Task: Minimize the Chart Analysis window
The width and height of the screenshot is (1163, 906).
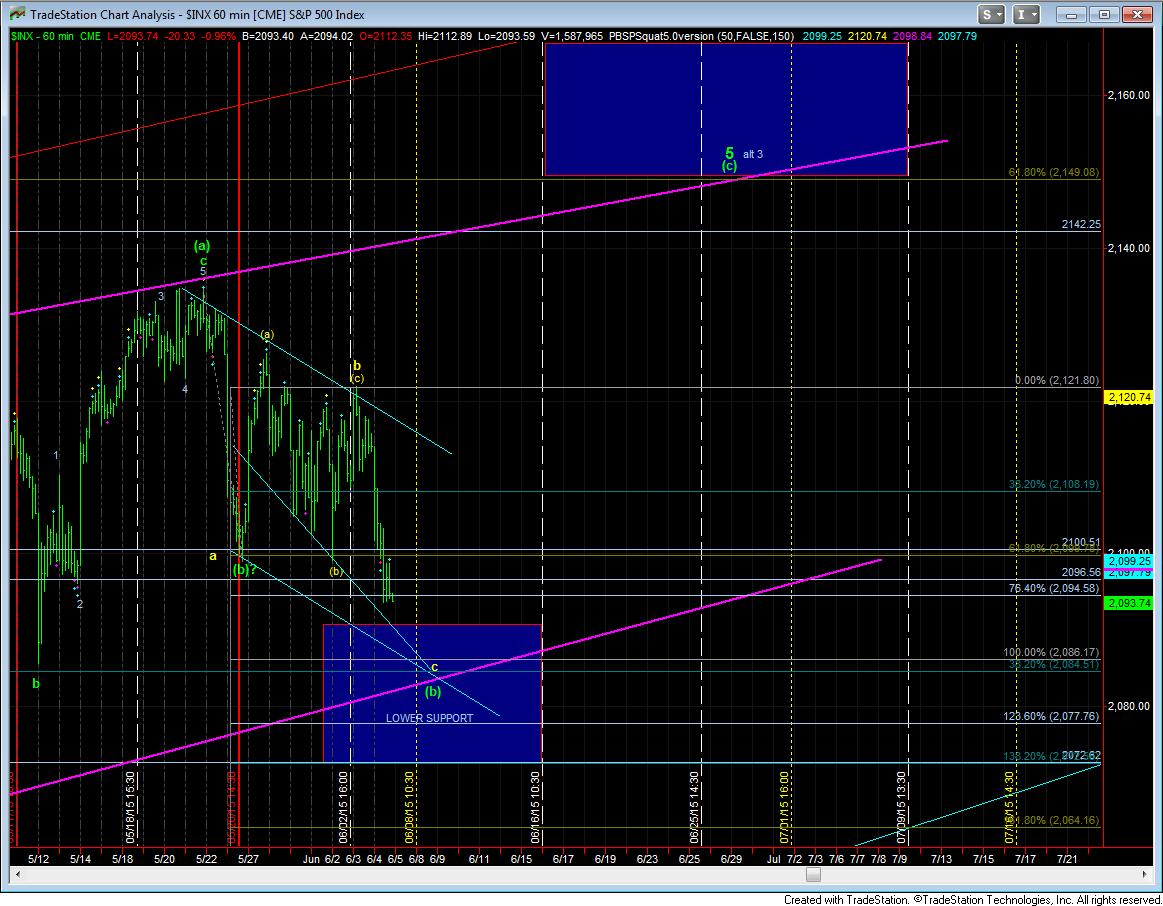Action: [x=1072, y=14]
